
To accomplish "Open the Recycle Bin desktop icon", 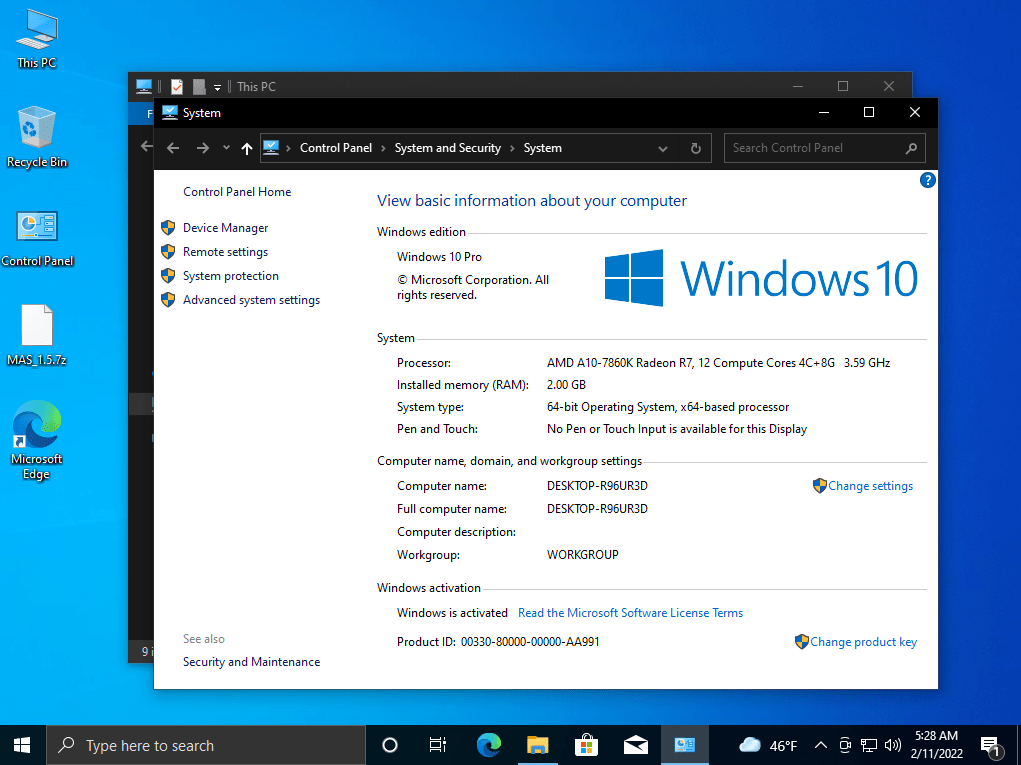I will (x=37, y=137).
